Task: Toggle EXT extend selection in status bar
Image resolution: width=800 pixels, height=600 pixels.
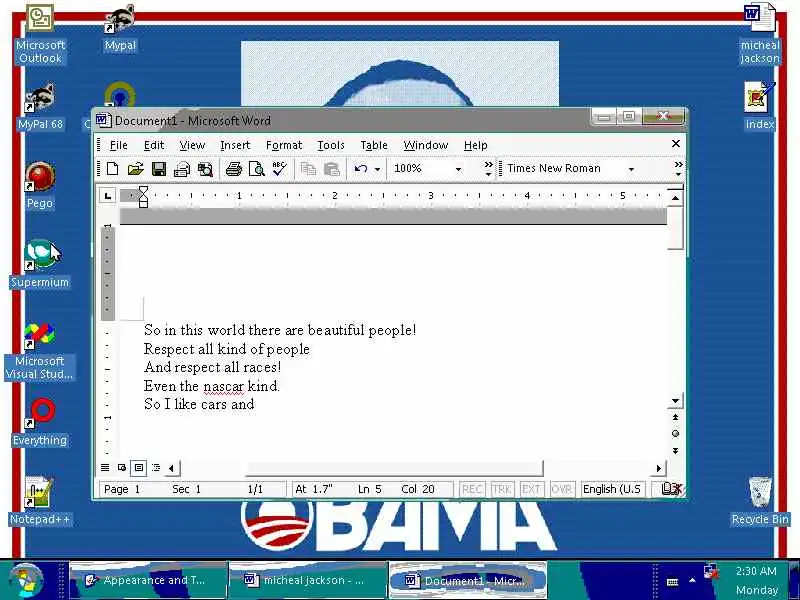Action: pos(531,489)
